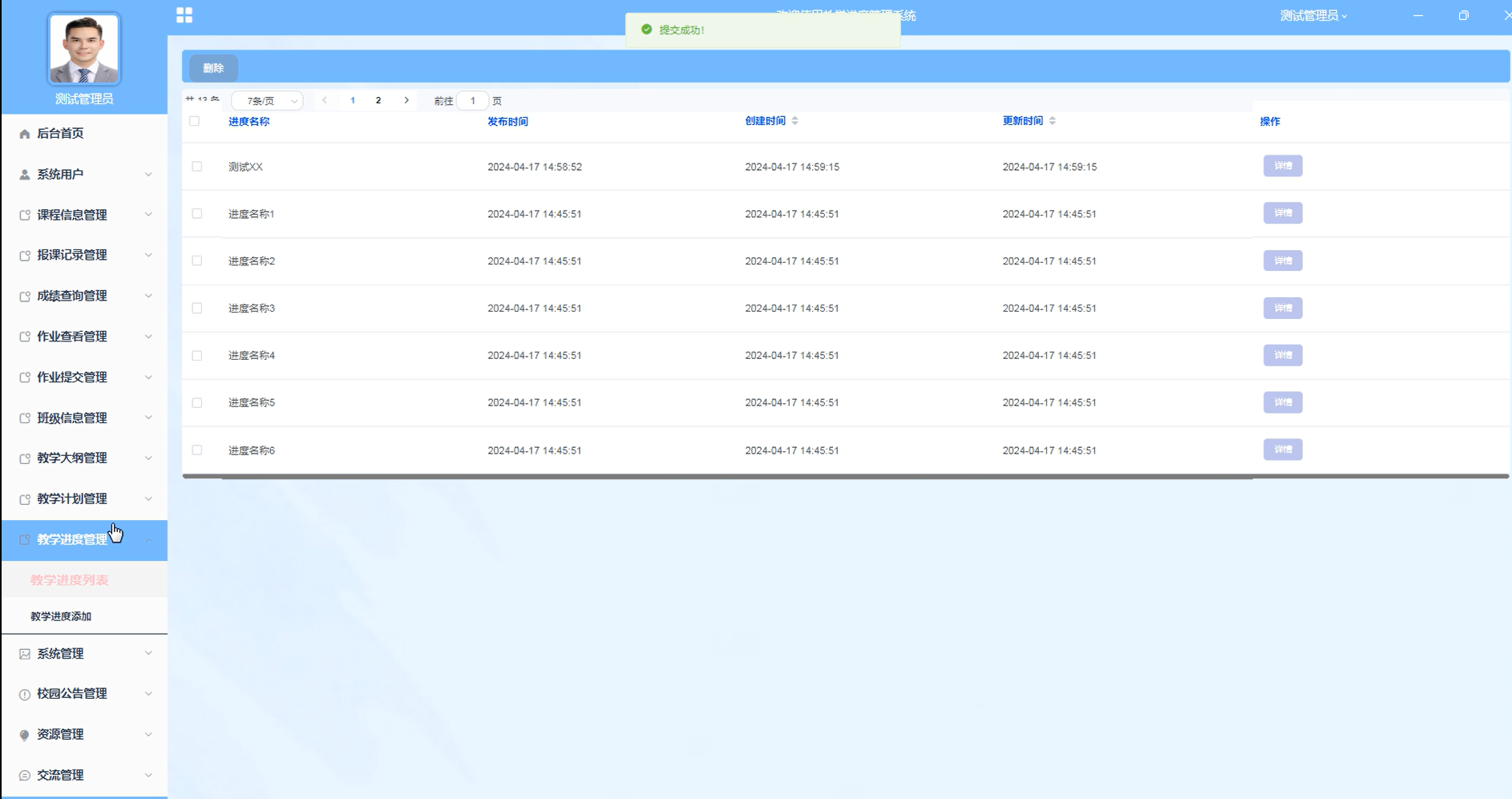The image size is (1512, 799).
Task: Click the sort arrows on 更新时间 column
Action: [x=1053, y=121]
